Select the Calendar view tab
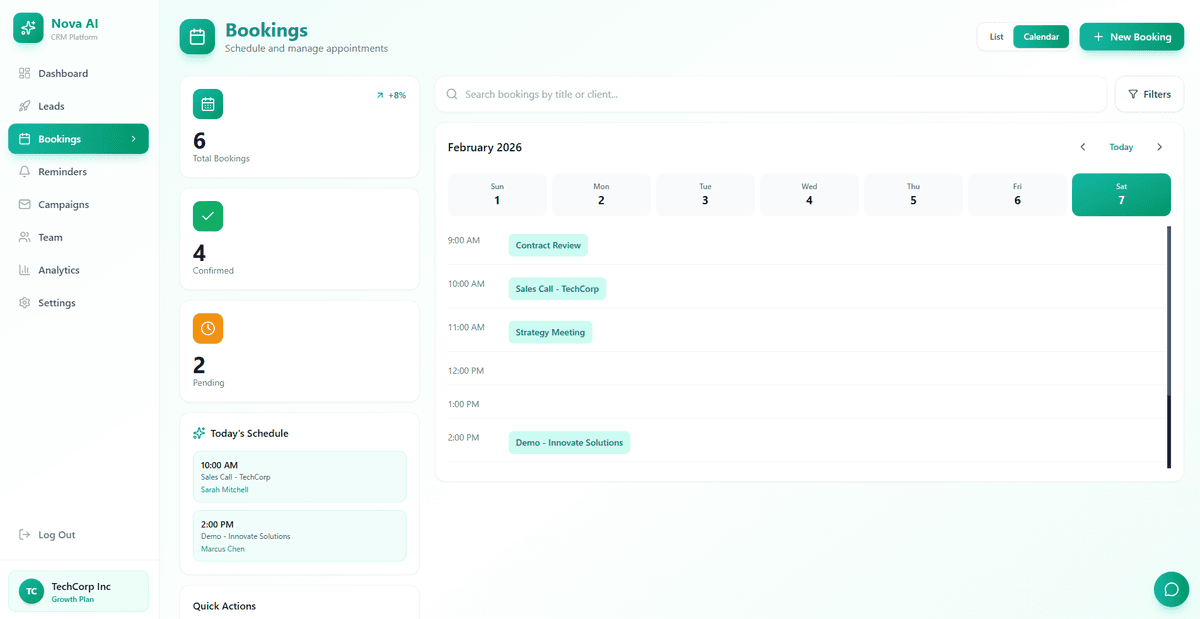This screenshot has width=1200, height=619. pos(1040,35)
